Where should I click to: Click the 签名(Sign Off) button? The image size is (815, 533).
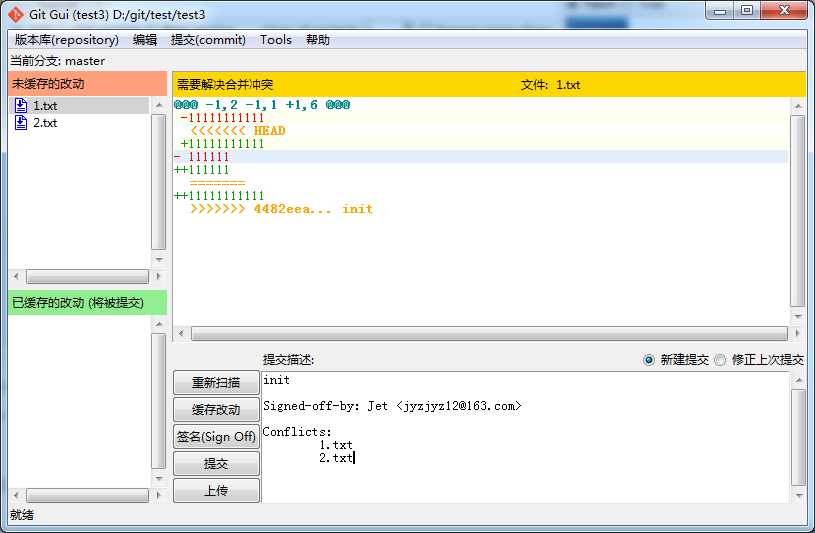216,437
